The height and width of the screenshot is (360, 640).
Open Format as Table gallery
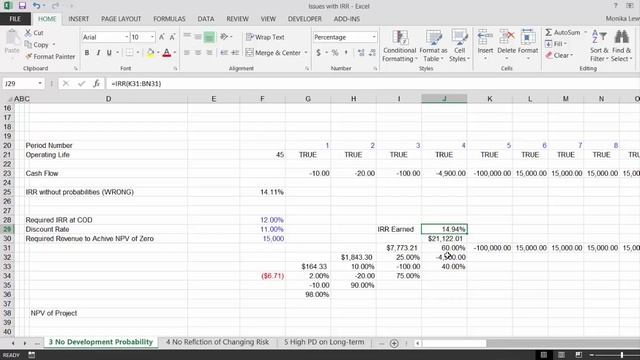pos(433,46)
